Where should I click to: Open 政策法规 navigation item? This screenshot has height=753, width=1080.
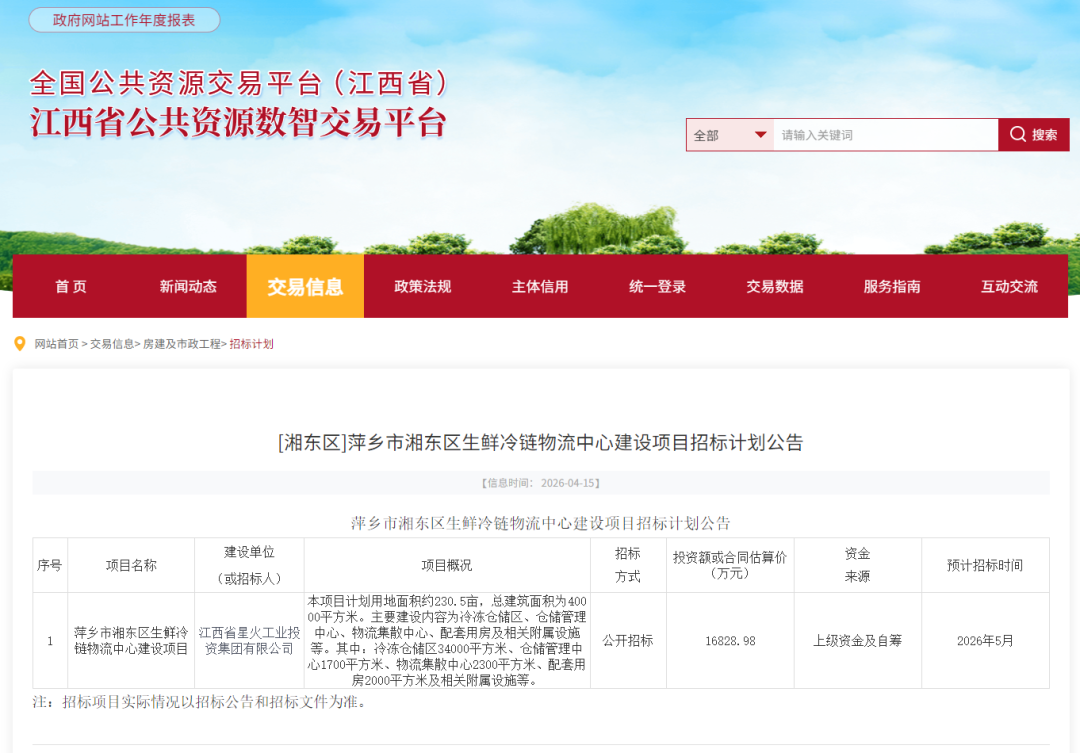pyautogui.click(x=422, y=287)
